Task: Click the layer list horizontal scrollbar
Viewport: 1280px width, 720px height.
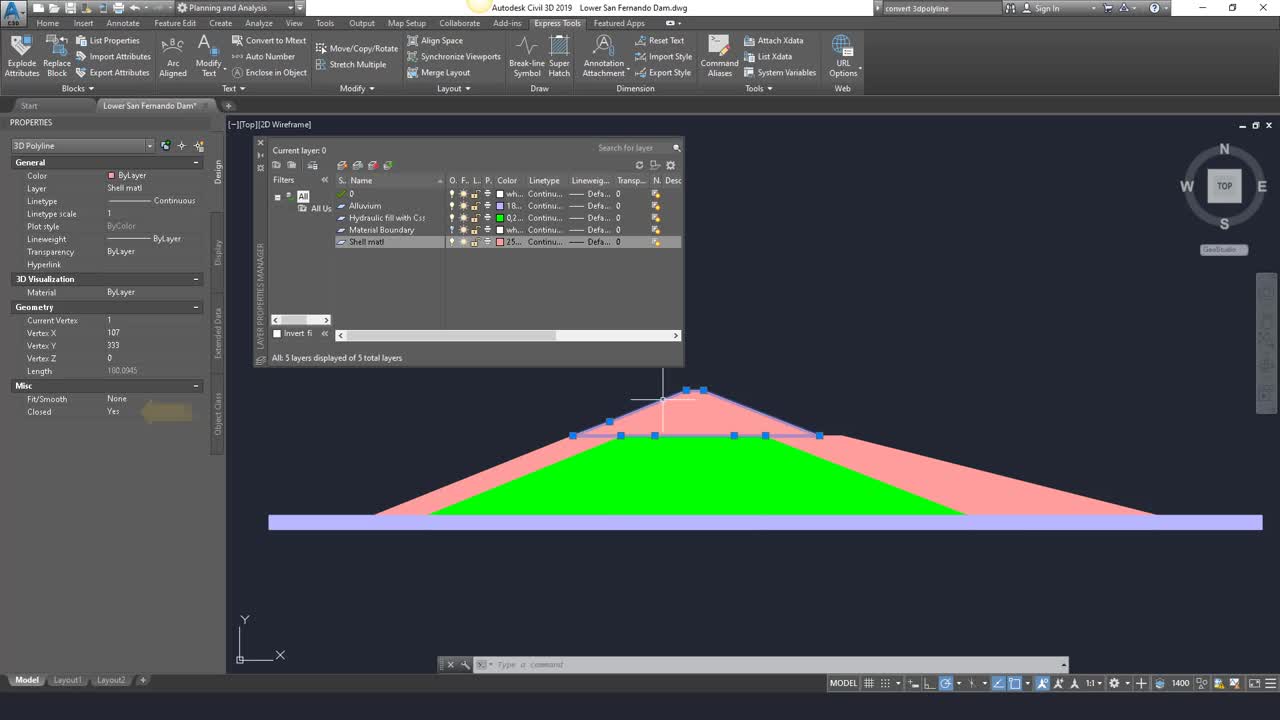Action: [x=507, y=335]
